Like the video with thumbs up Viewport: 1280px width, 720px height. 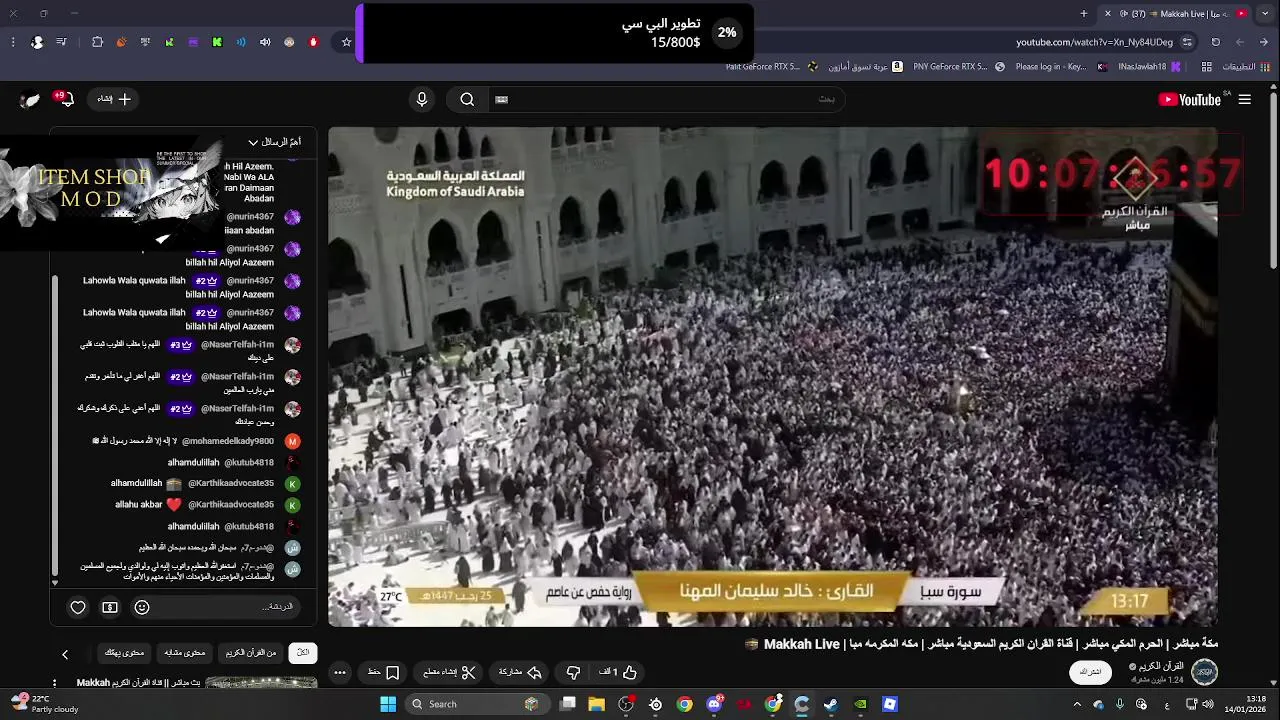[x=618, y=672]
